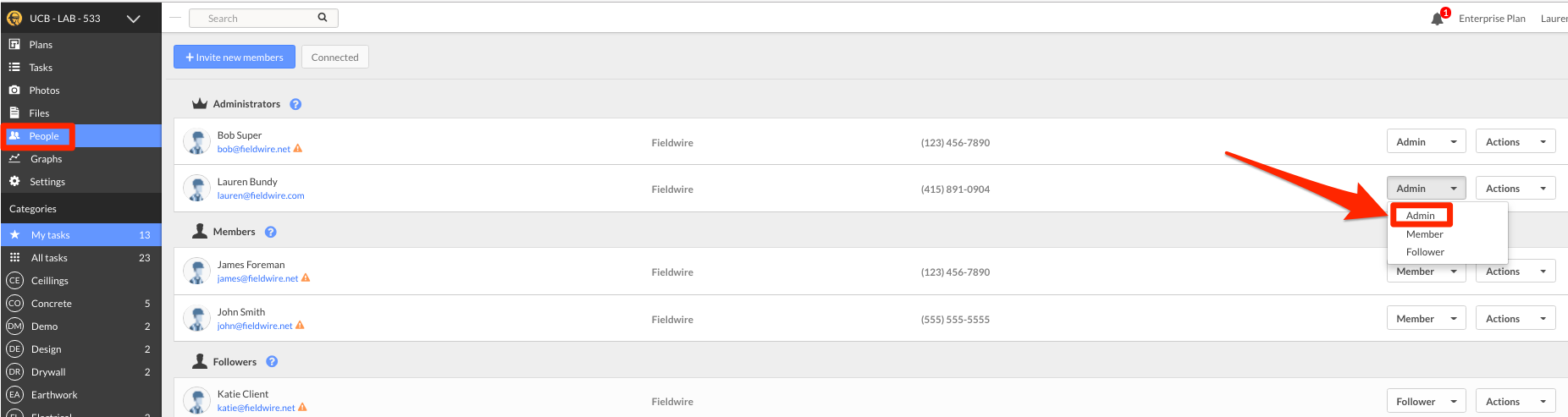The width and height of the screenshot is (1568, 417).
Task: Open Katie Client's Follower role dropdown
Action: coord(1426,402)
